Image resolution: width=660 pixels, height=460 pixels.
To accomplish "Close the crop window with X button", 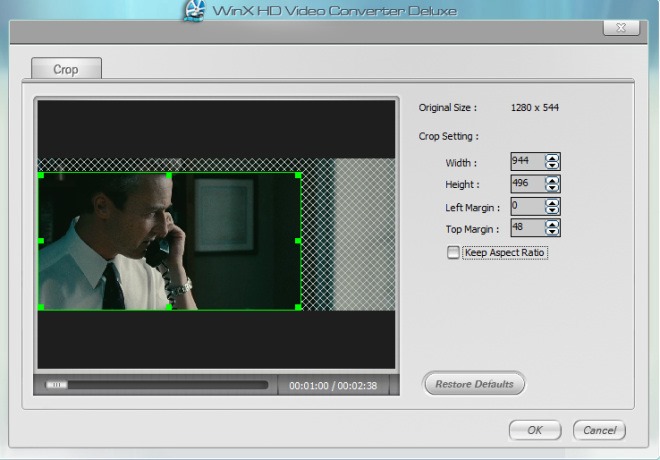I will 621,28.
